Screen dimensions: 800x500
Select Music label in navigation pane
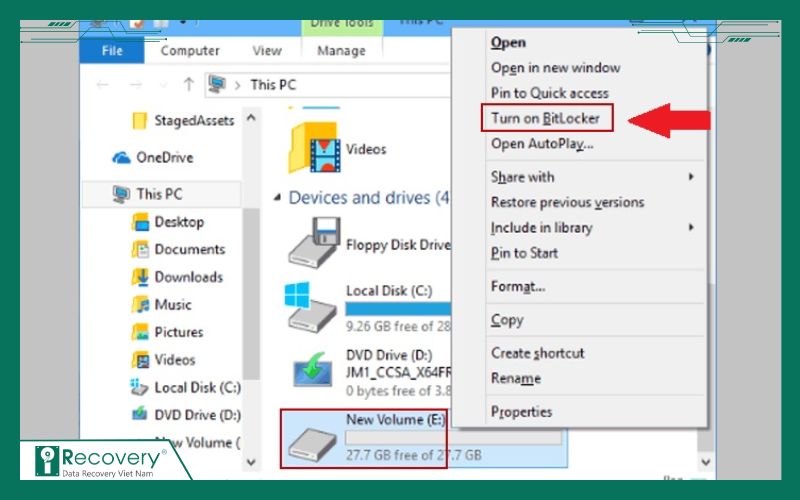pyautogui.click(x=173, y=305)
